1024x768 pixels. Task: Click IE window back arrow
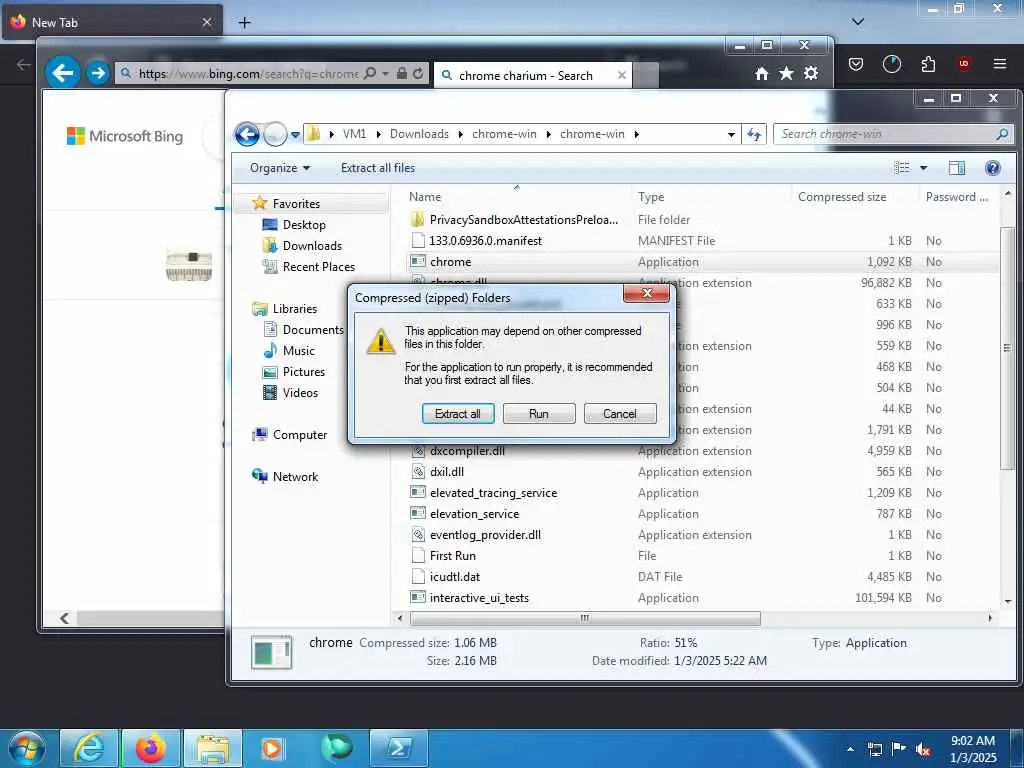(63, 72)
